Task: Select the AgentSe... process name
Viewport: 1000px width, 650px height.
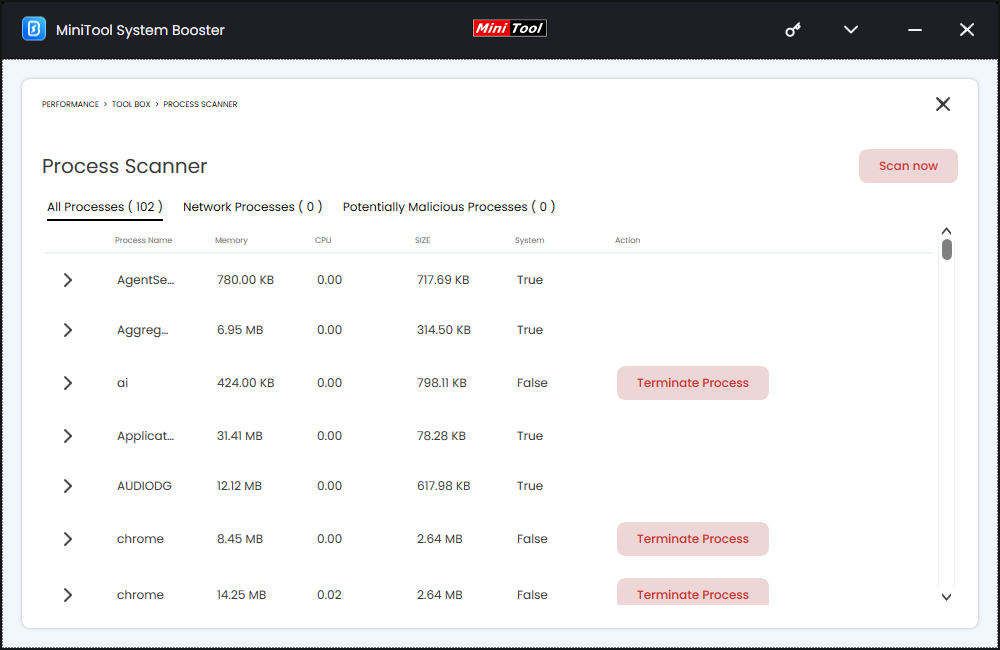Action: click(145, 280)
